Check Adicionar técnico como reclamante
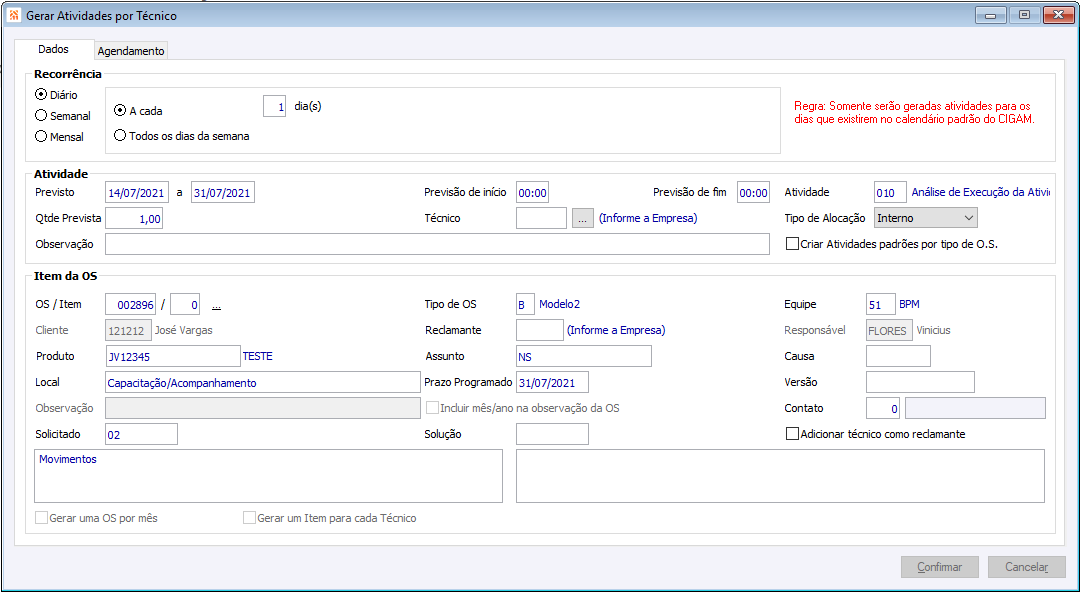 click(x=793, y=434)
